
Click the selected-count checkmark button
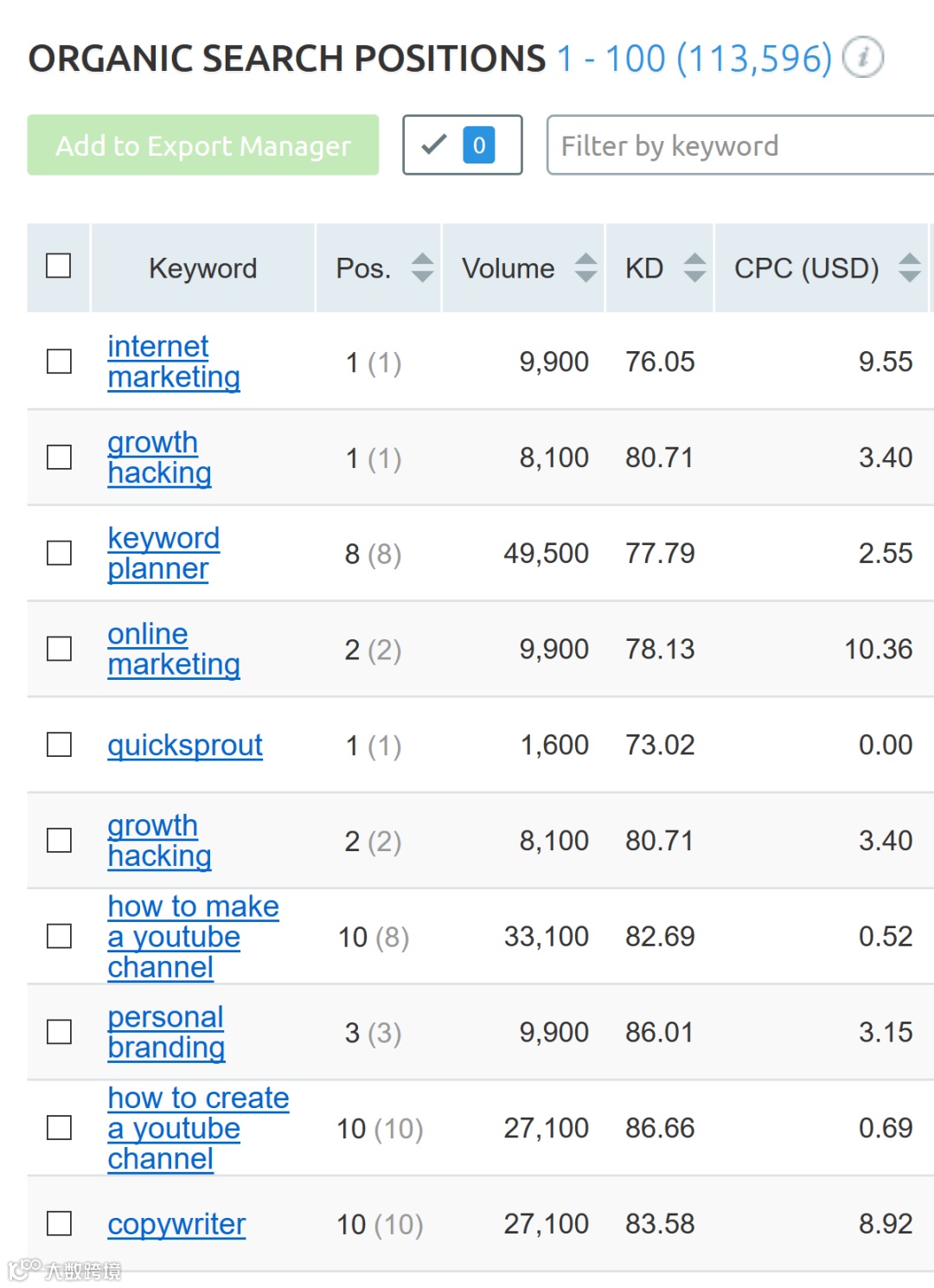[x=462, y=145]
